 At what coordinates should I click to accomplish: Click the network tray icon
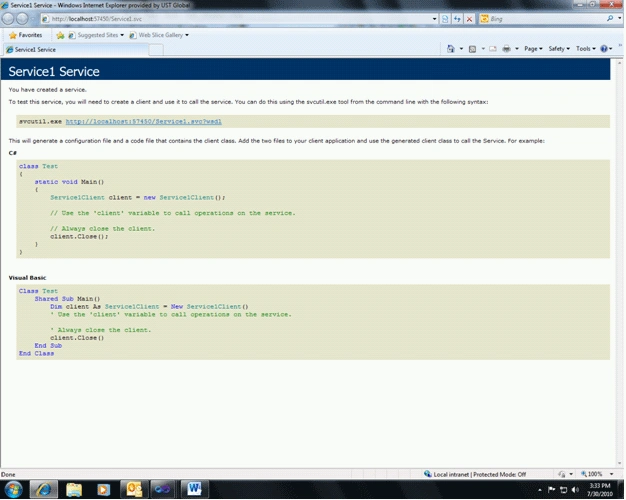click(x=564, y=490)
